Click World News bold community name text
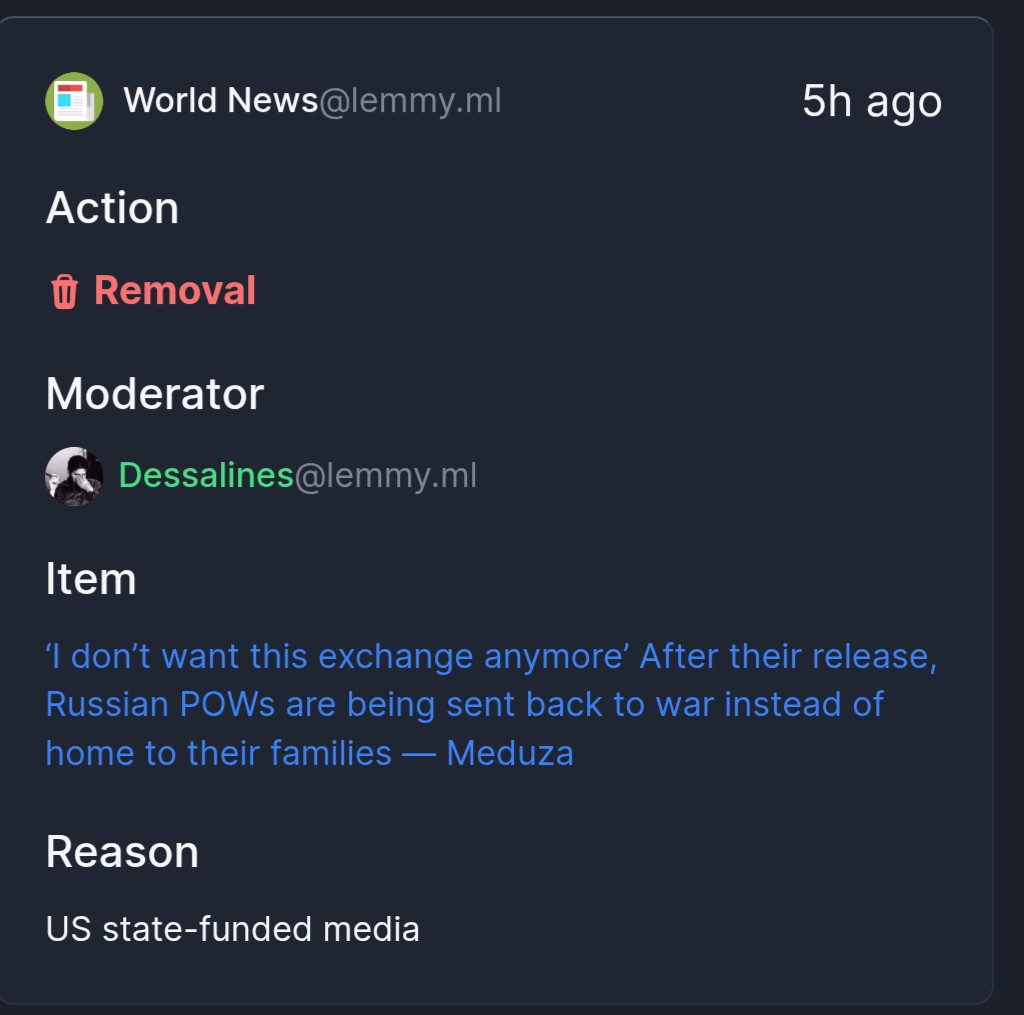The image size is (1024, 1015). pyautogui.click(x=220, y=101)
